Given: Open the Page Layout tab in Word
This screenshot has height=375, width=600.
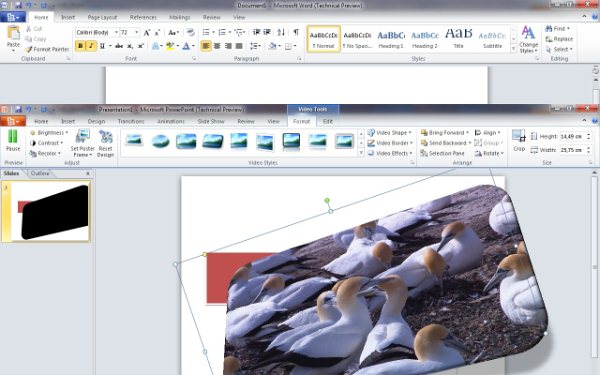Looking at the screenshot, I should (x=102, y=17).
